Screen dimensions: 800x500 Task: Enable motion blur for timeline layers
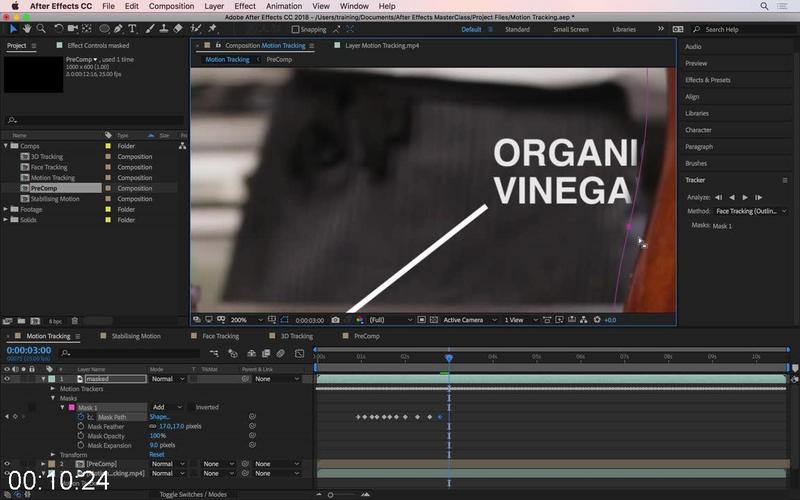click(281, 353)
